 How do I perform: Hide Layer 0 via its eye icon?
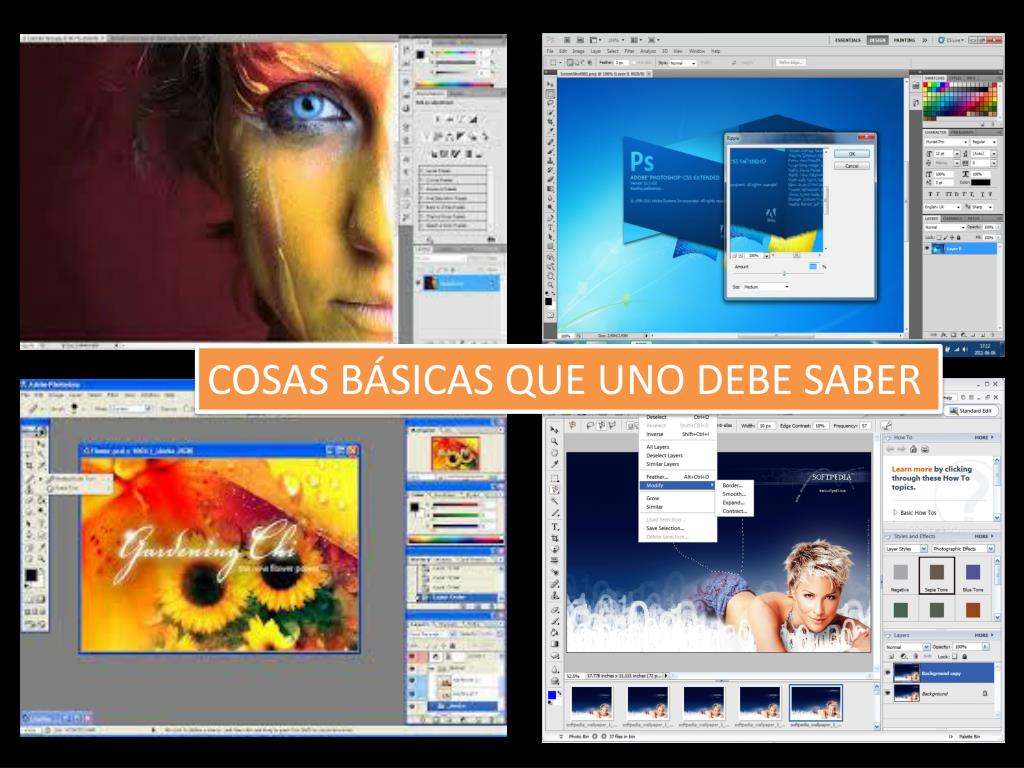928,249
